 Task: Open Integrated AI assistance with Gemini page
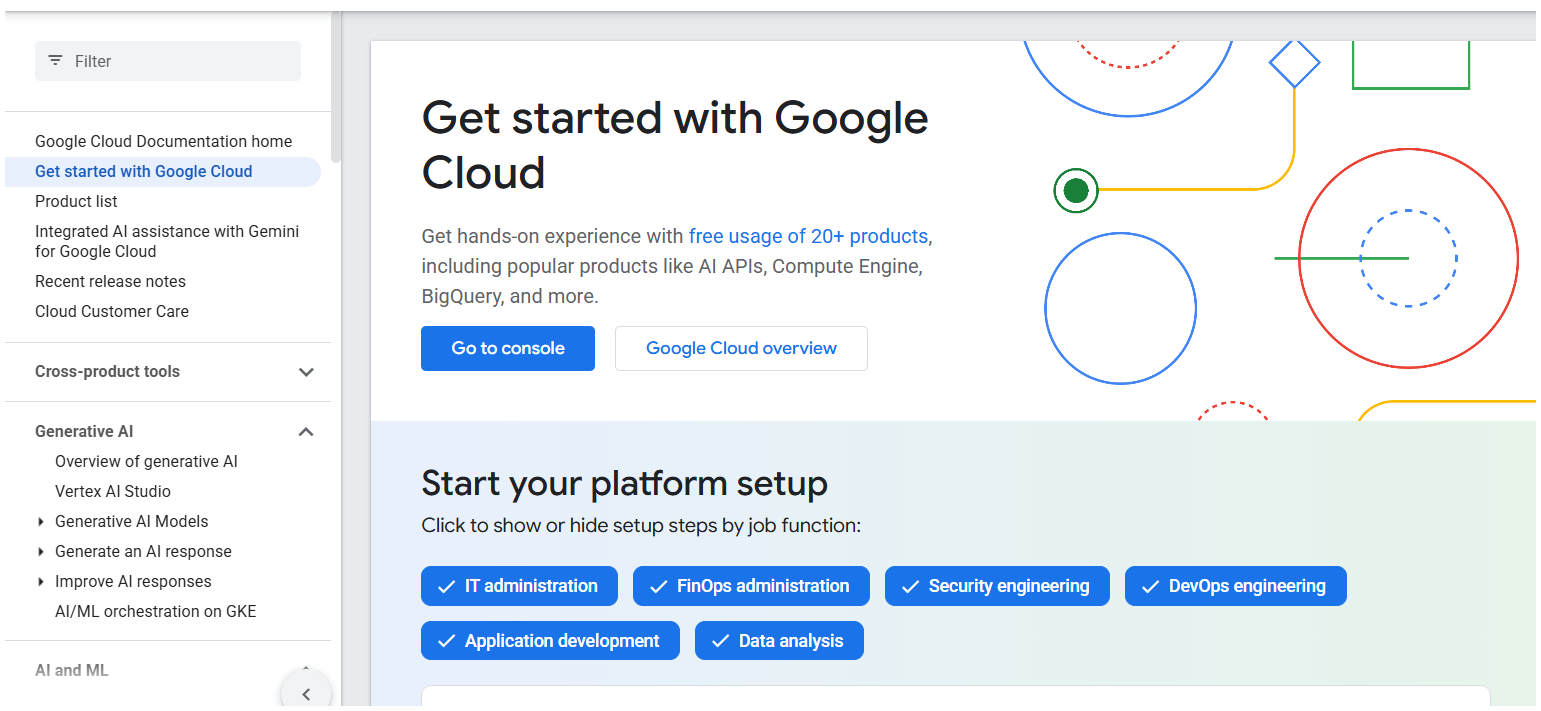[x=167, y=241]
